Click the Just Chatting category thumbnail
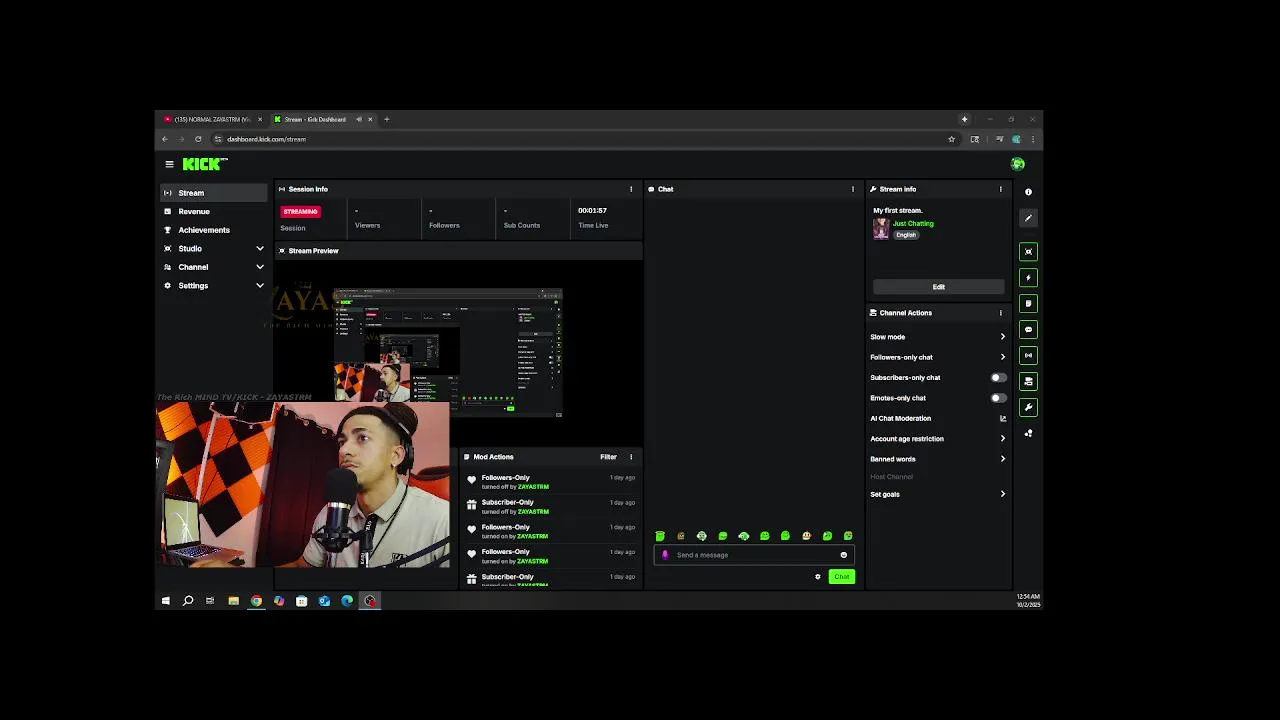 click(x=881, y=228)
